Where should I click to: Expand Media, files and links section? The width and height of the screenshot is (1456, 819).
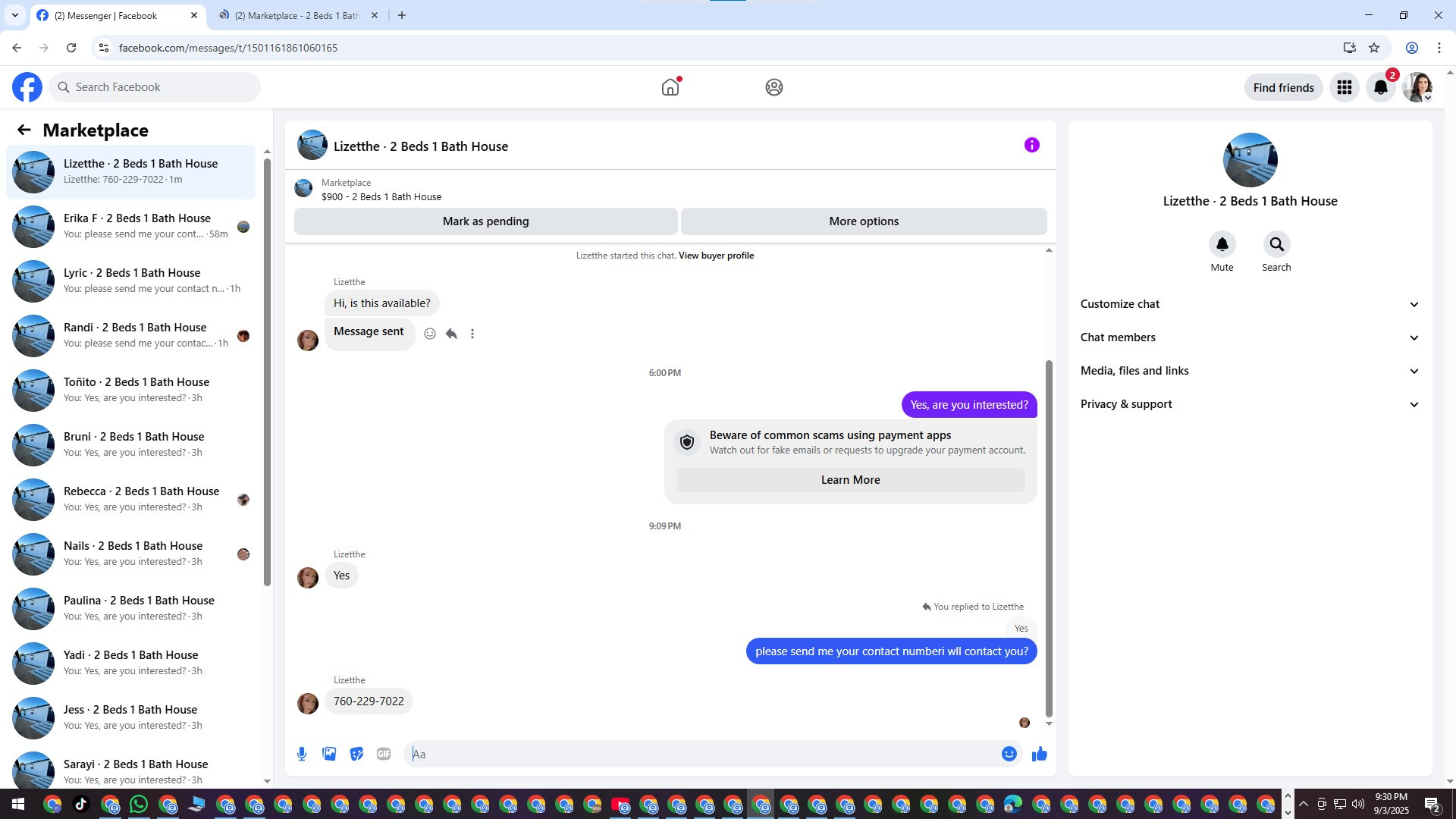(1250, 371)
